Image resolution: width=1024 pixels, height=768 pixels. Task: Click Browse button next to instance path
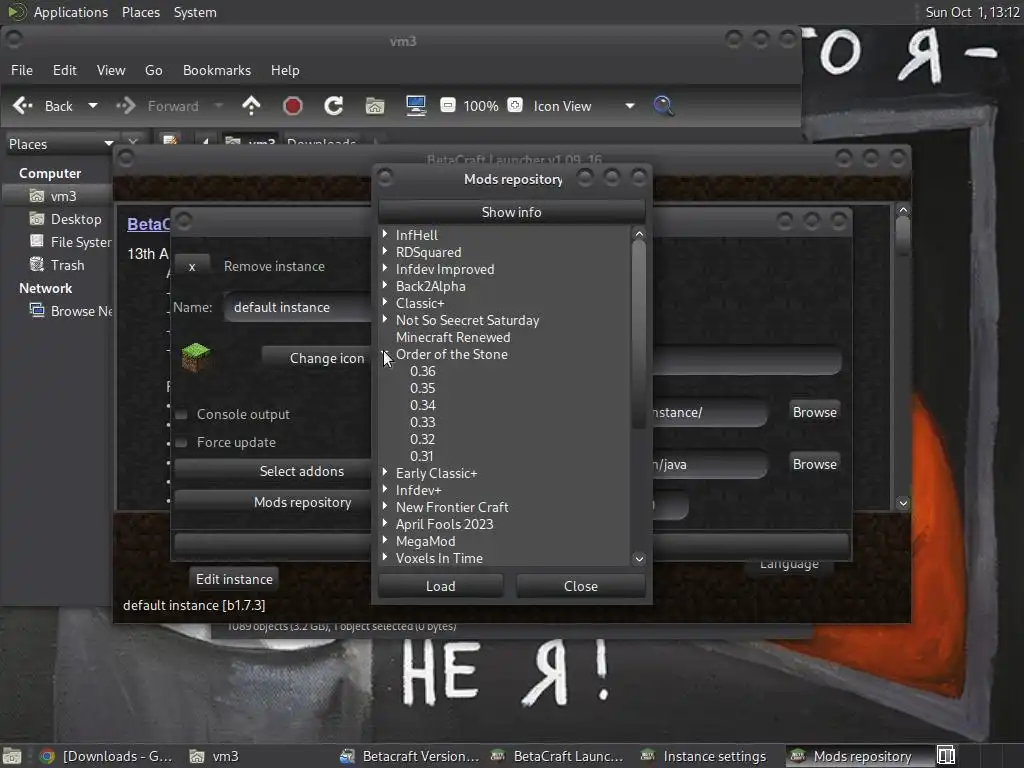point(814,412)
